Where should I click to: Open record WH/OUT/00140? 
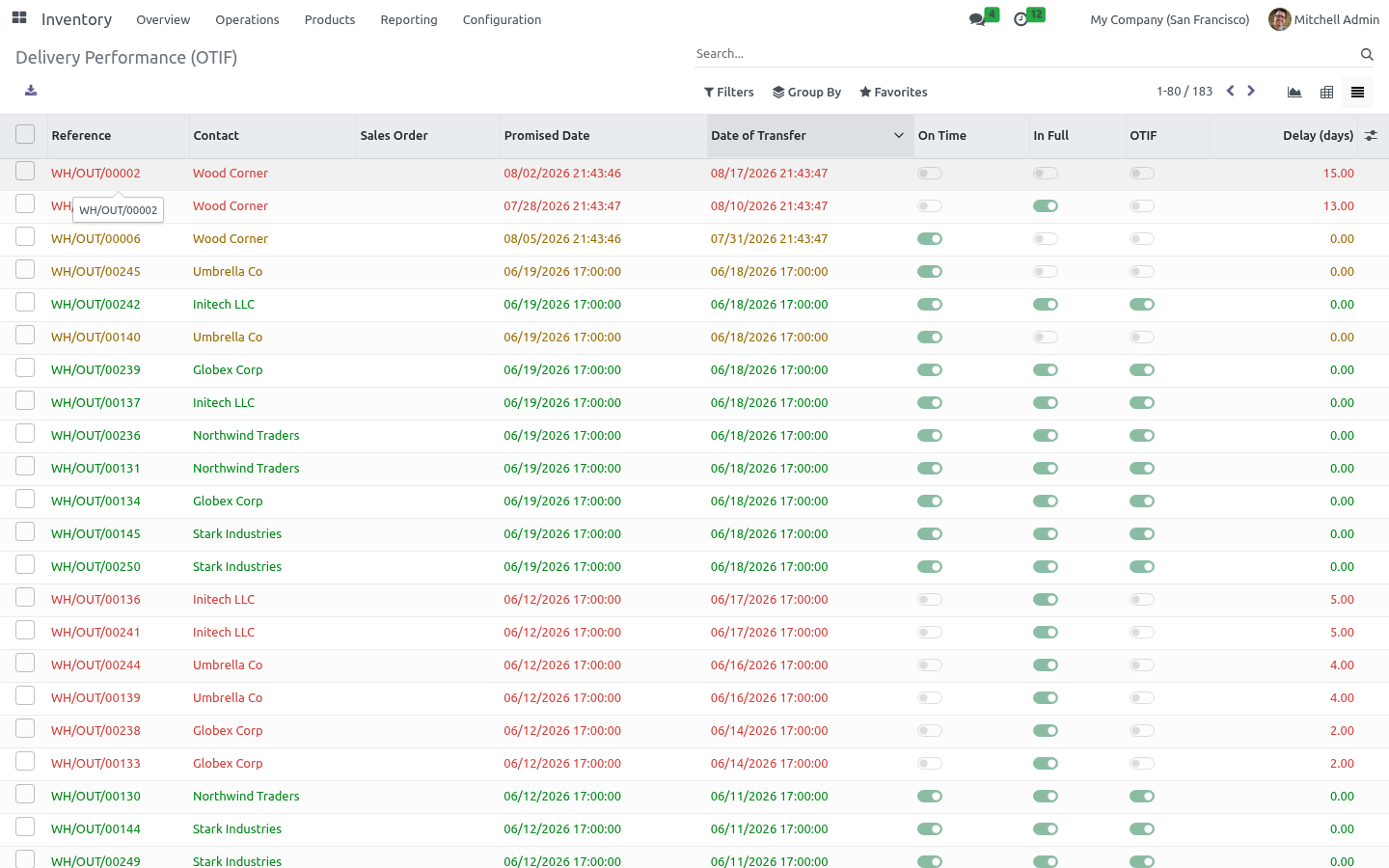point(95,338)
